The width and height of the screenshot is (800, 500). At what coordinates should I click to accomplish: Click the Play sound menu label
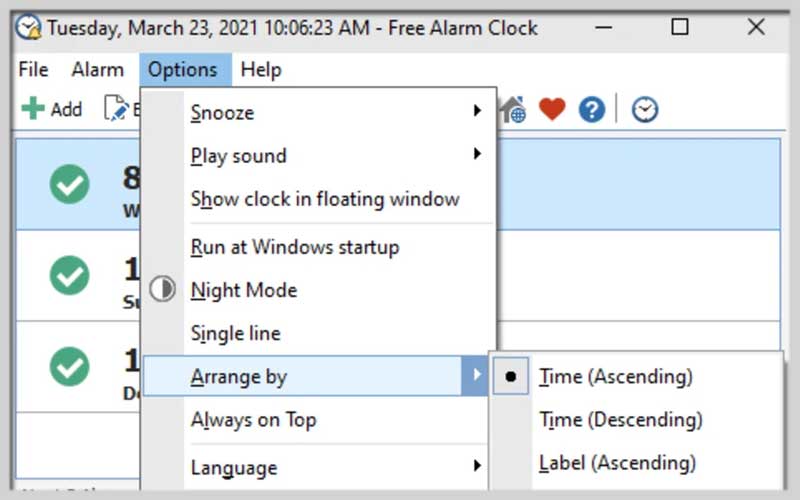pyautogui.click(x=238, y=156)
